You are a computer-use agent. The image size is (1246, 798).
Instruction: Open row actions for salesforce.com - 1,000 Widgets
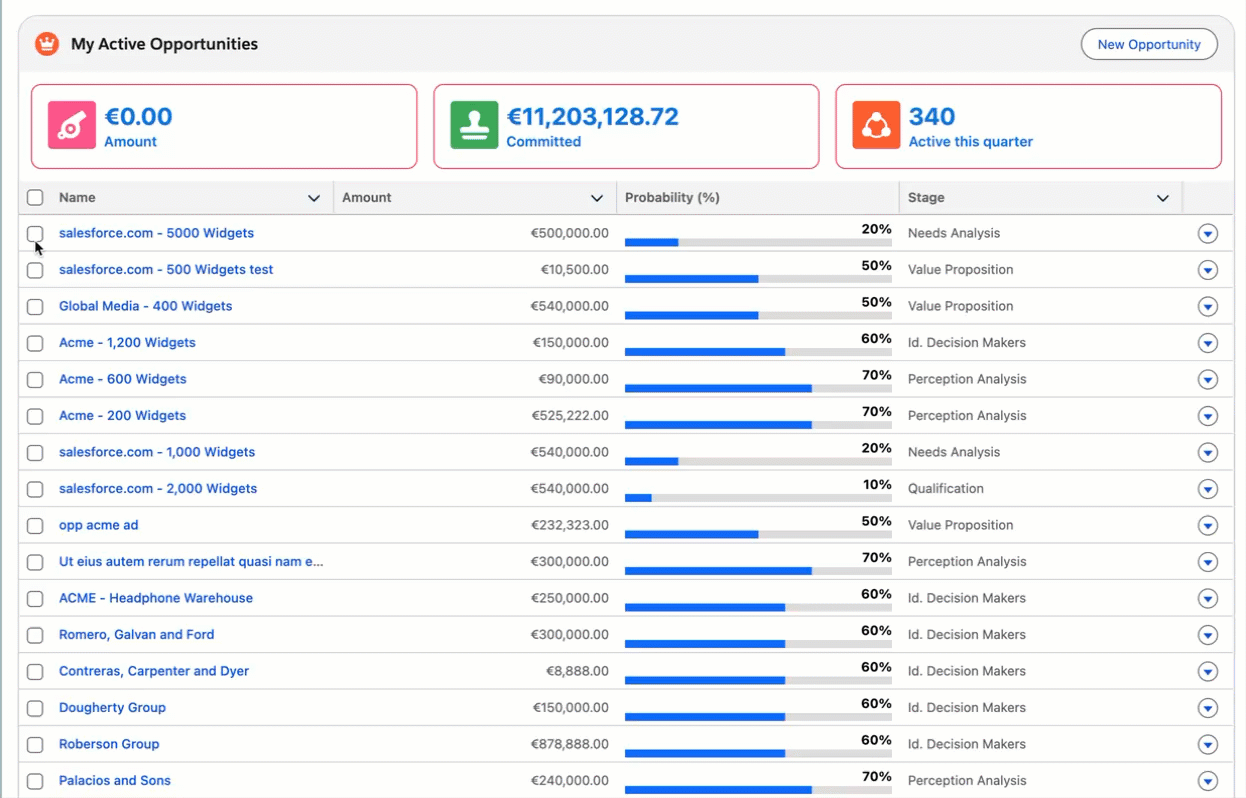(1207, 452)
